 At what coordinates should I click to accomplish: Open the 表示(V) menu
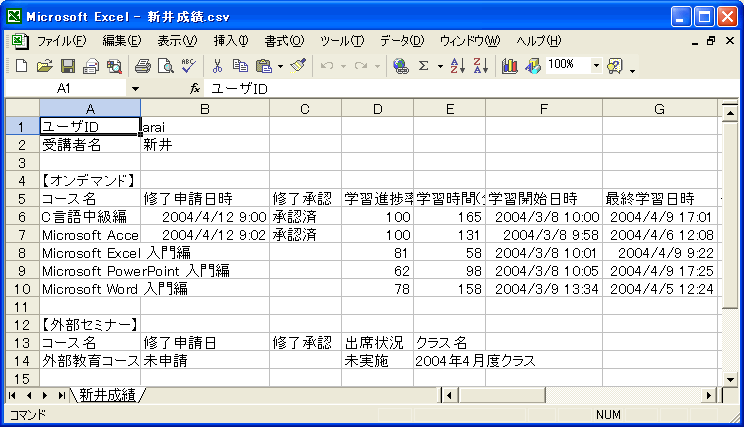click(x=177, y=41)
